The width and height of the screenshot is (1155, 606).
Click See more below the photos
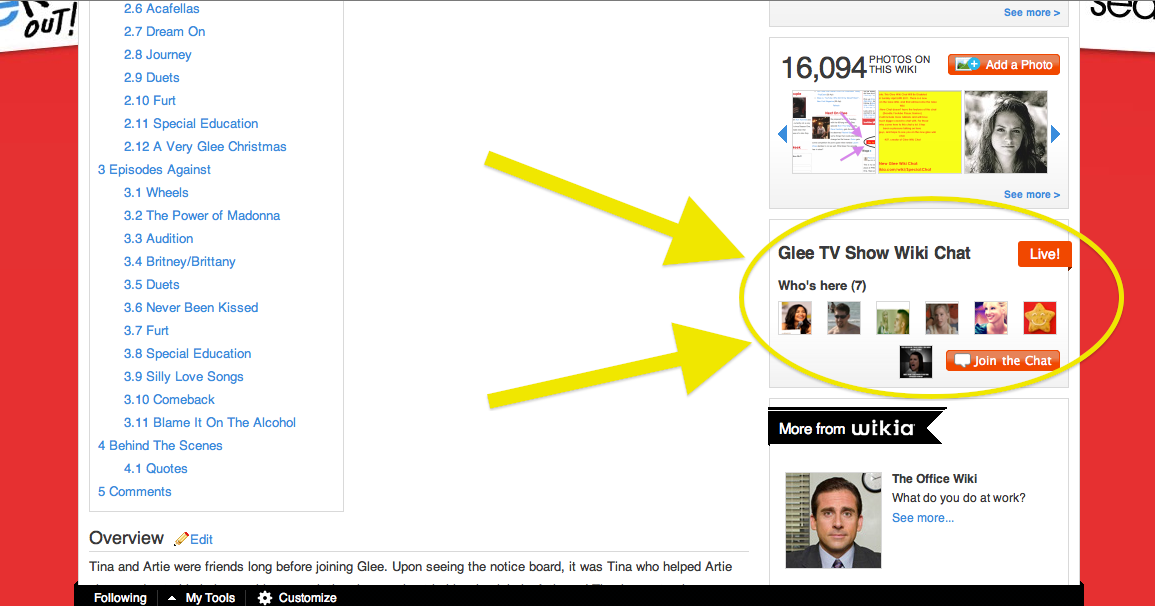click(x=1031, y=194)
